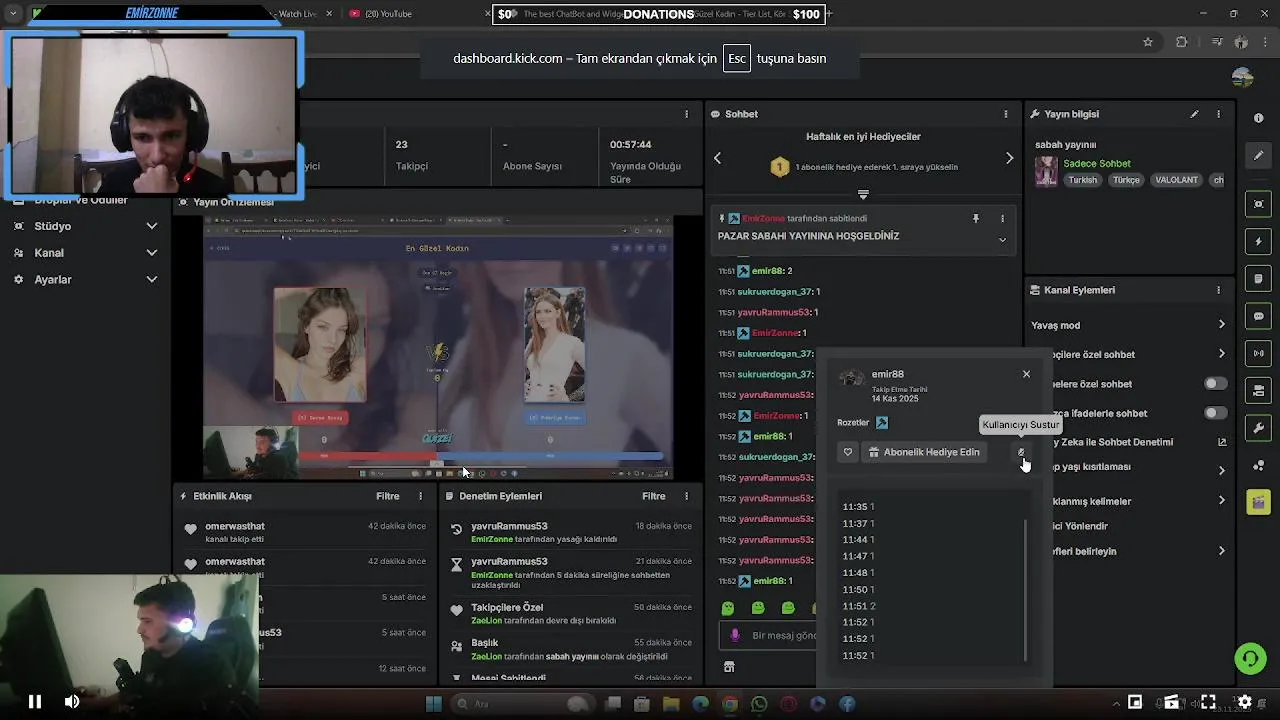The image size is (1280, 720).
Task: Open the Yavaş mod settings arrow
Action: pyautogui.click(x=1221, y=325)
